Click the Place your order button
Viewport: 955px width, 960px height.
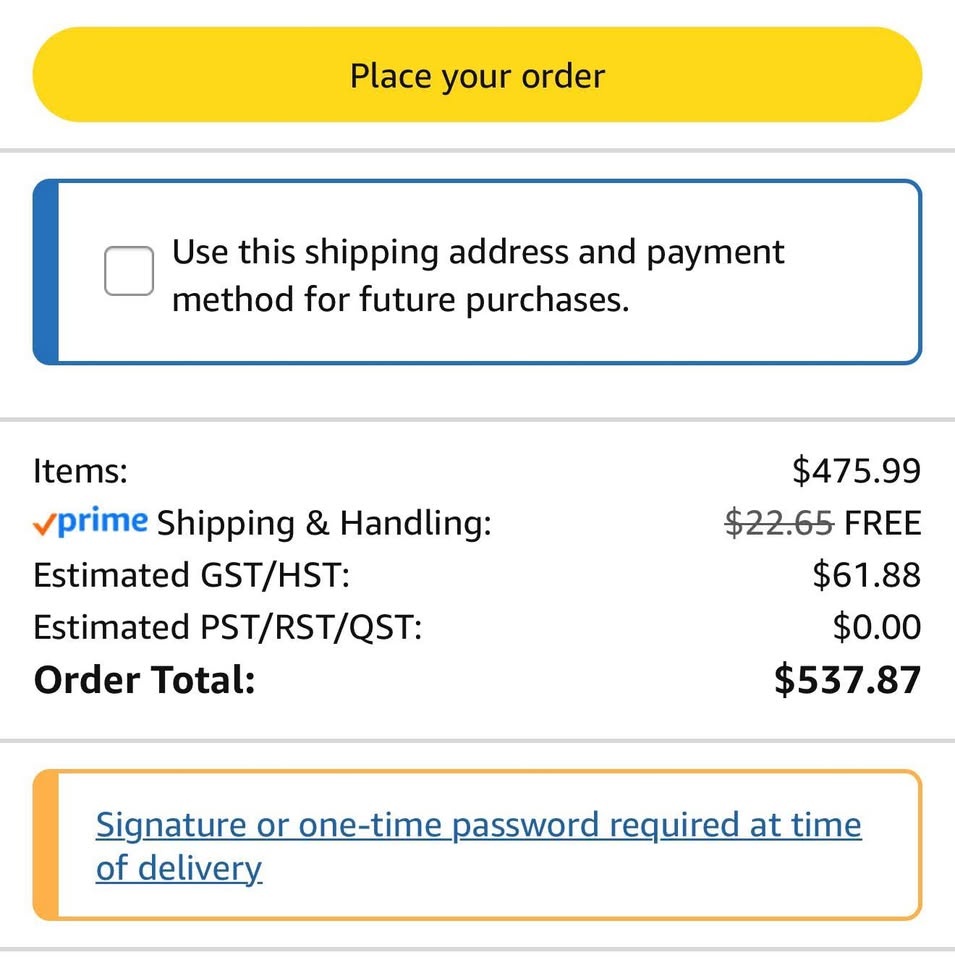coord(477,75)
